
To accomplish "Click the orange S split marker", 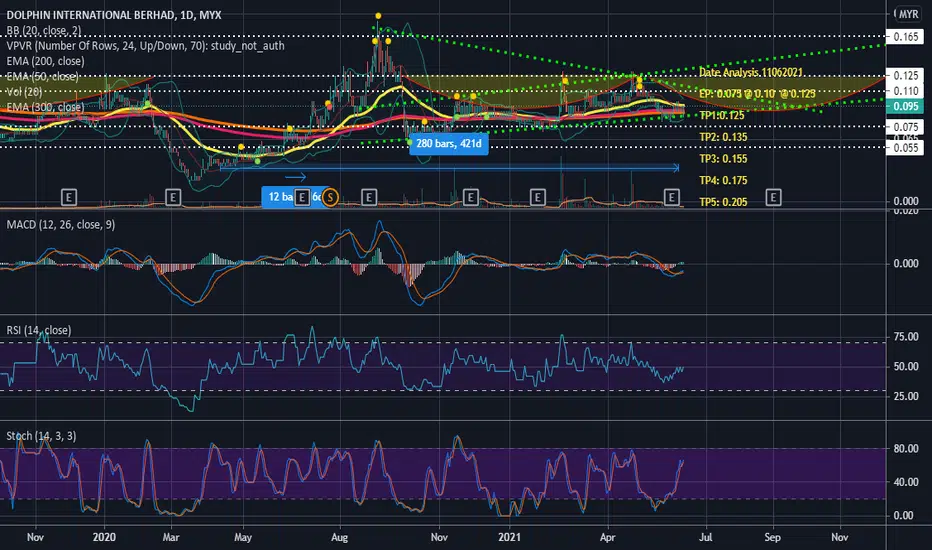I will [330, 197].
